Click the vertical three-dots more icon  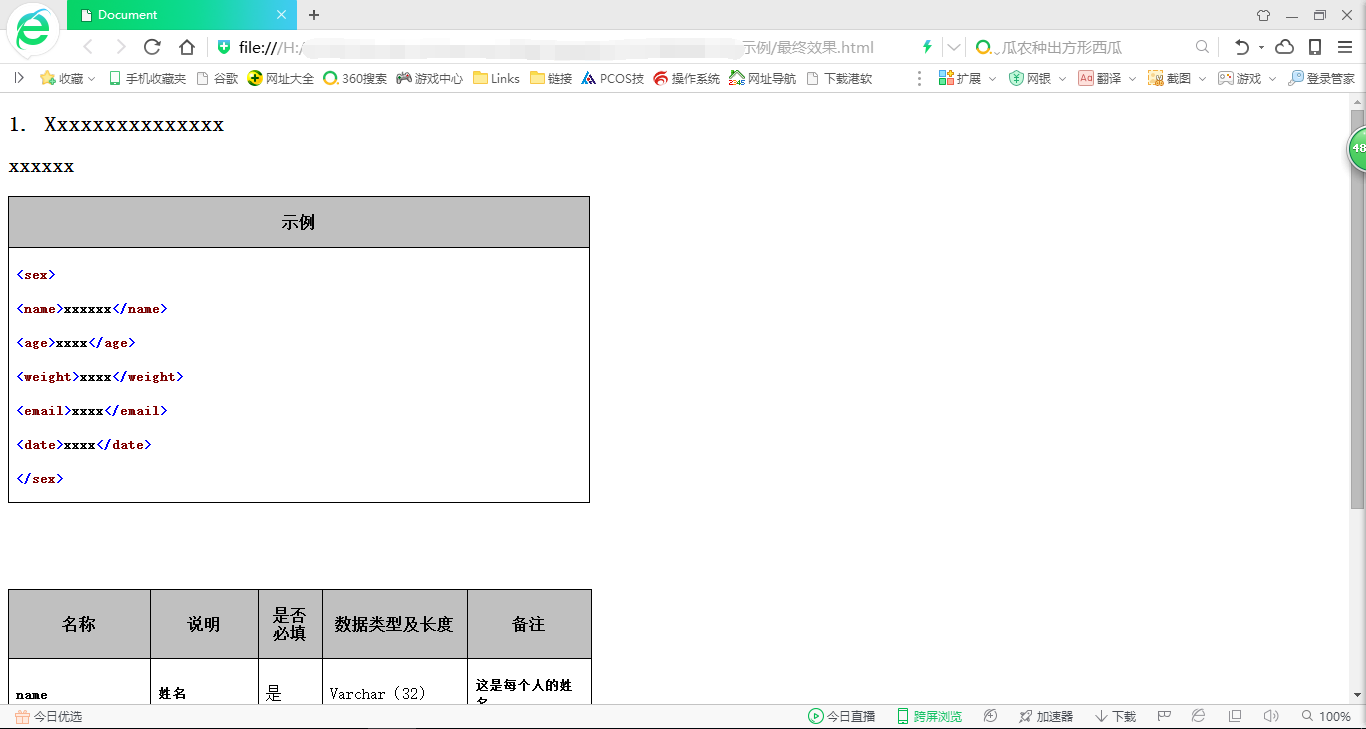click(919, 78)
